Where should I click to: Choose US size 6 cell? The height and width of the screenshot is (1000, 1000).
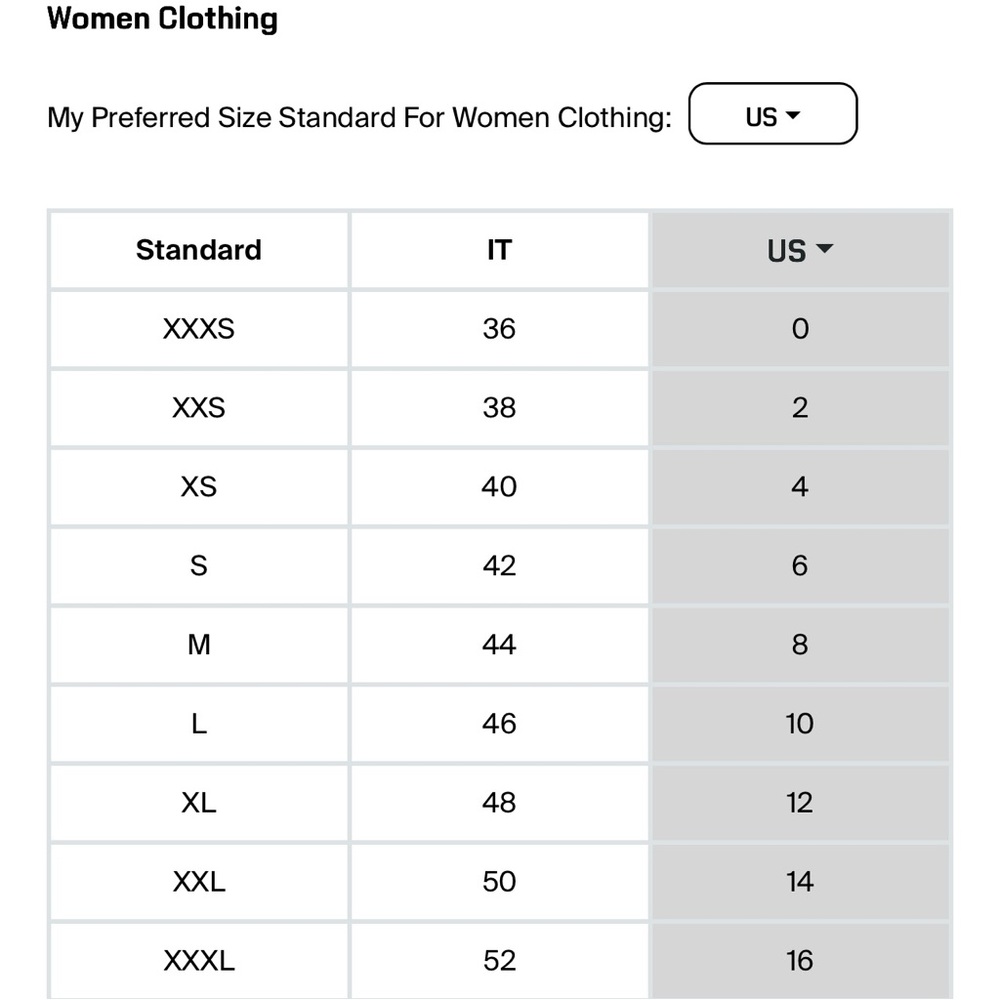tap(800, 566)
